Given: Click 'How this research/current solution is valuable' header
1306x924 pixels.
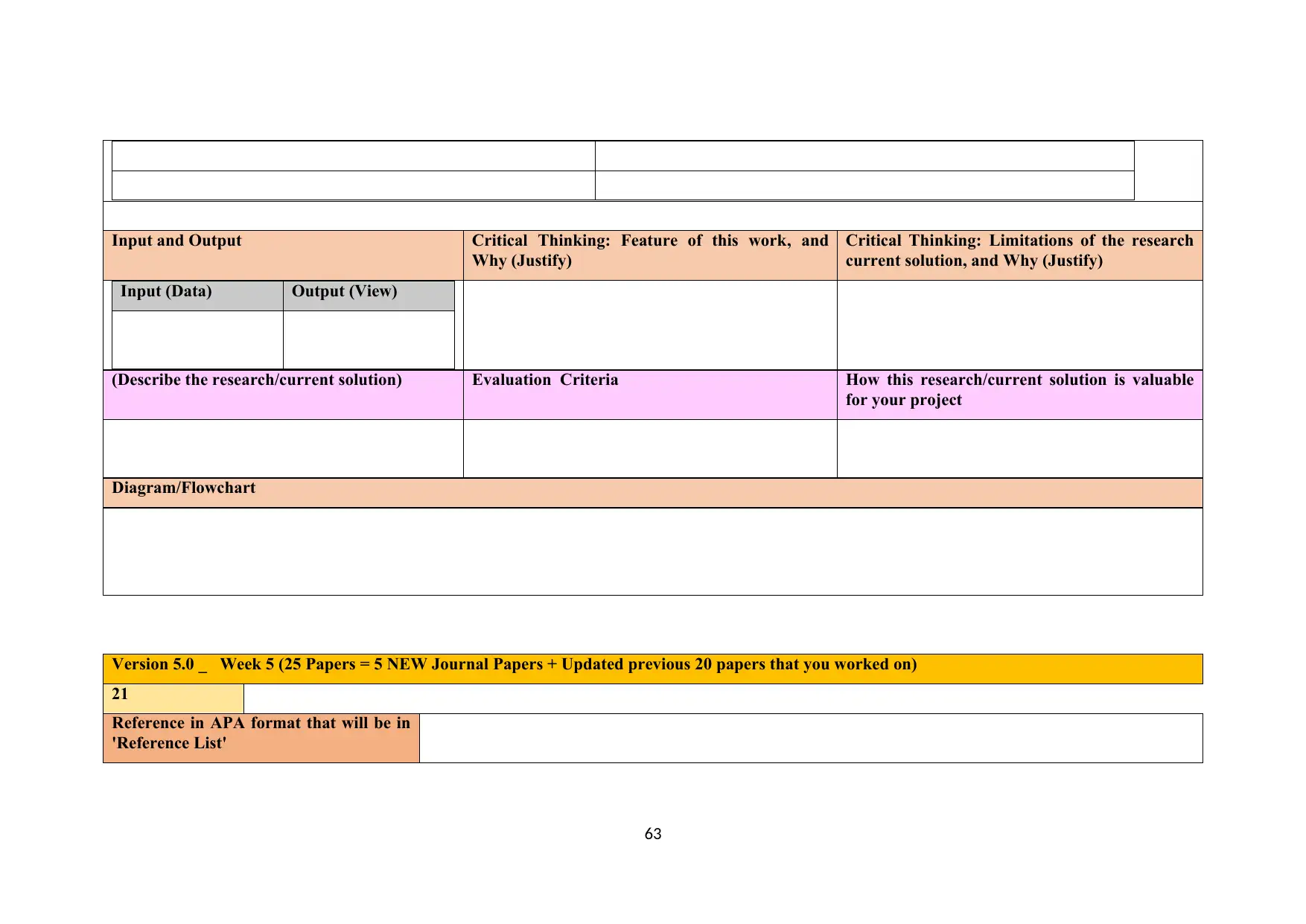Looking at the screenshot, I should click(1019, 395).
